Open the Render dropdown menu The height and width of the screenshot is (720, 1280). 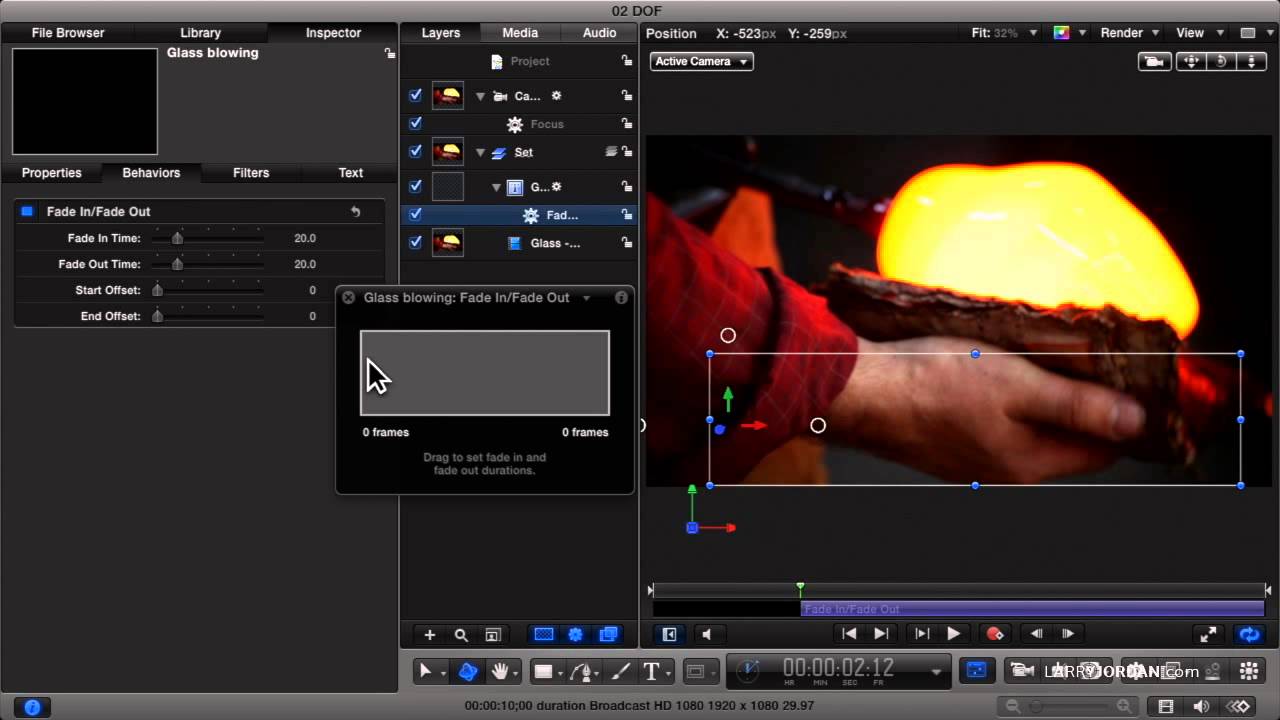click(1129, 33)
